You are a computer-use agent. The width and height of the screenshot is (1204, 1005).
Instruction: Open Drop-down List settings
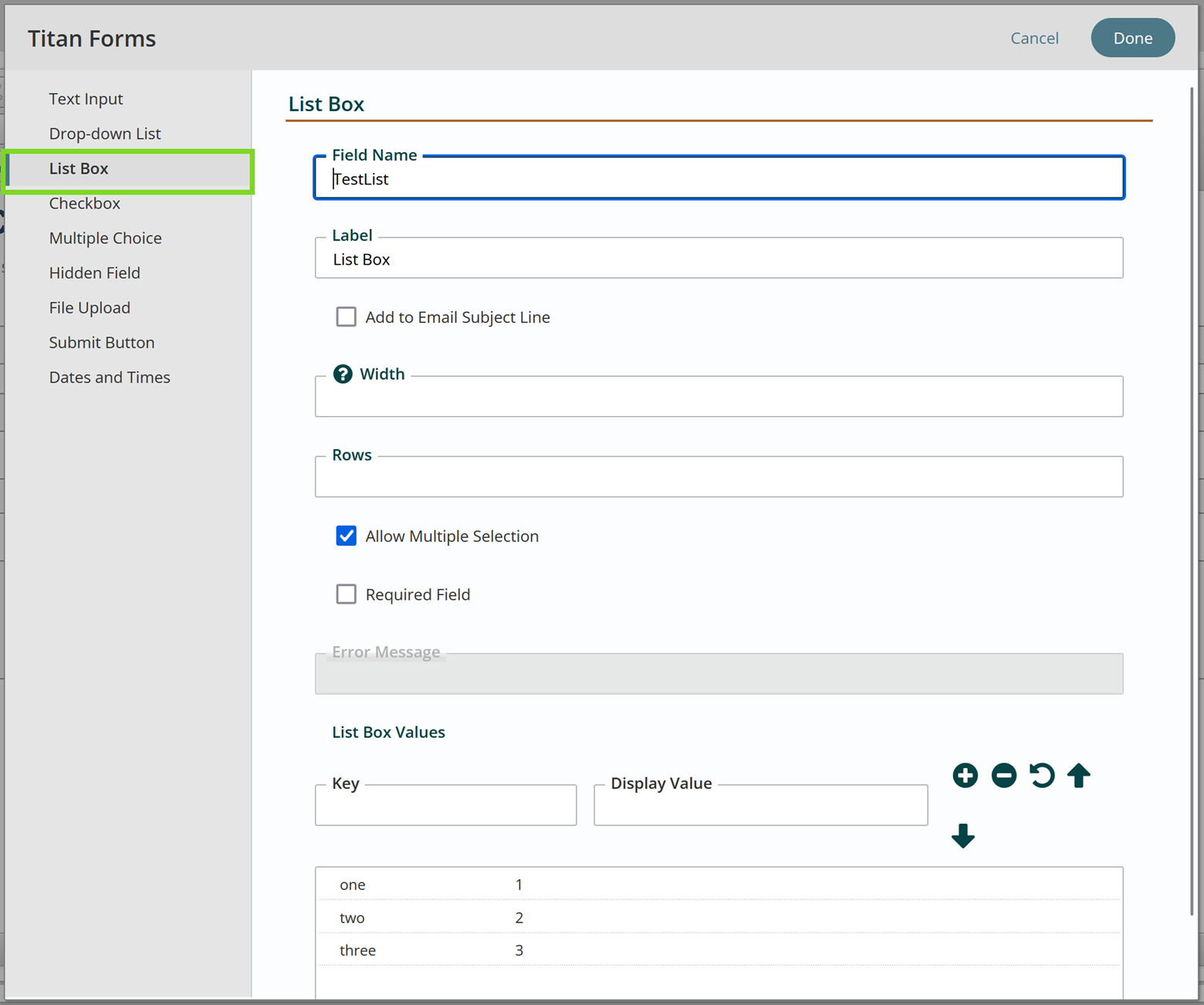click(x=105, y=134)
